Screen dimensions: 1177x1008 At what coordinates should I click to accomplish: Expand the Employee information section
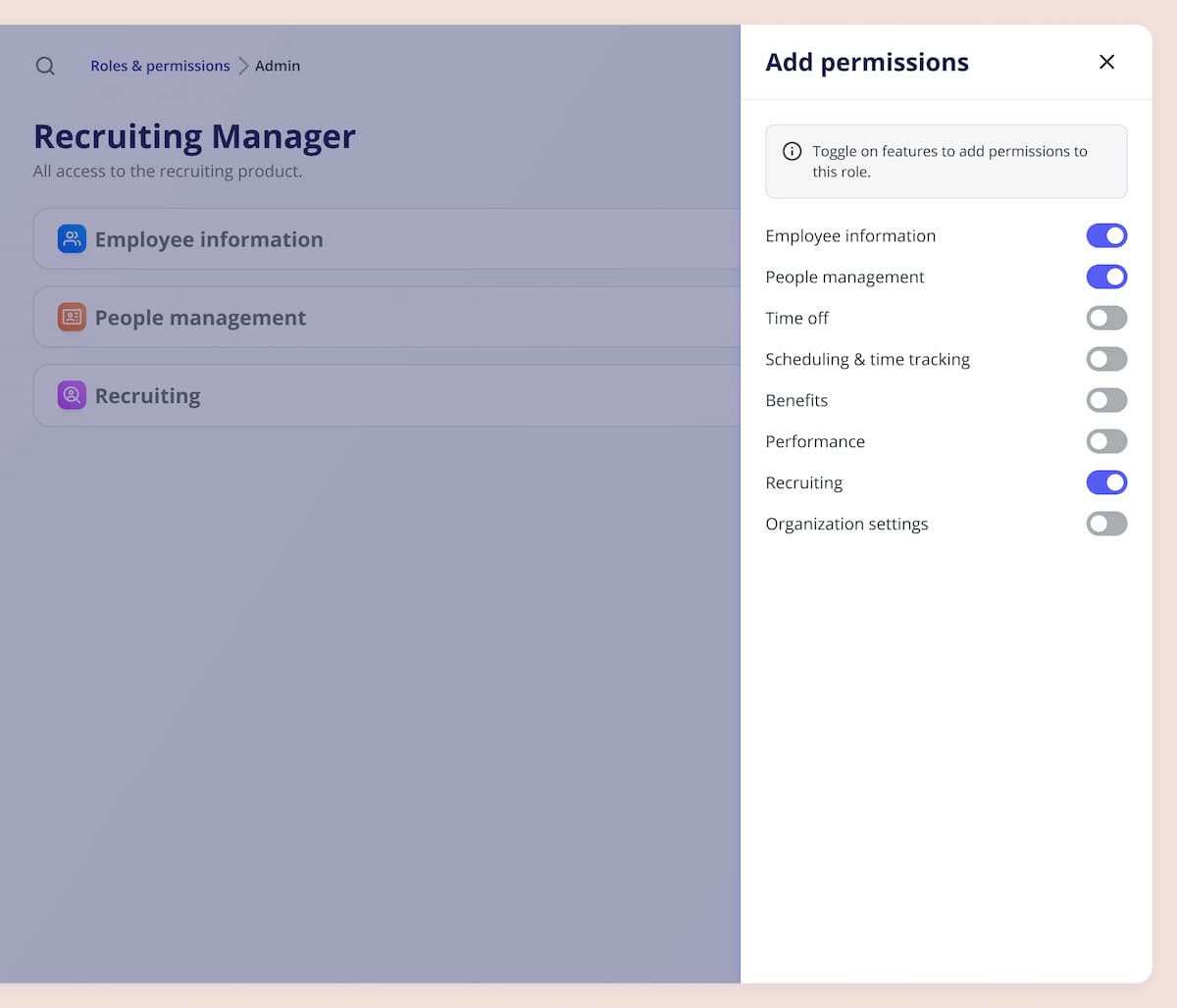[x=392, y=239]
